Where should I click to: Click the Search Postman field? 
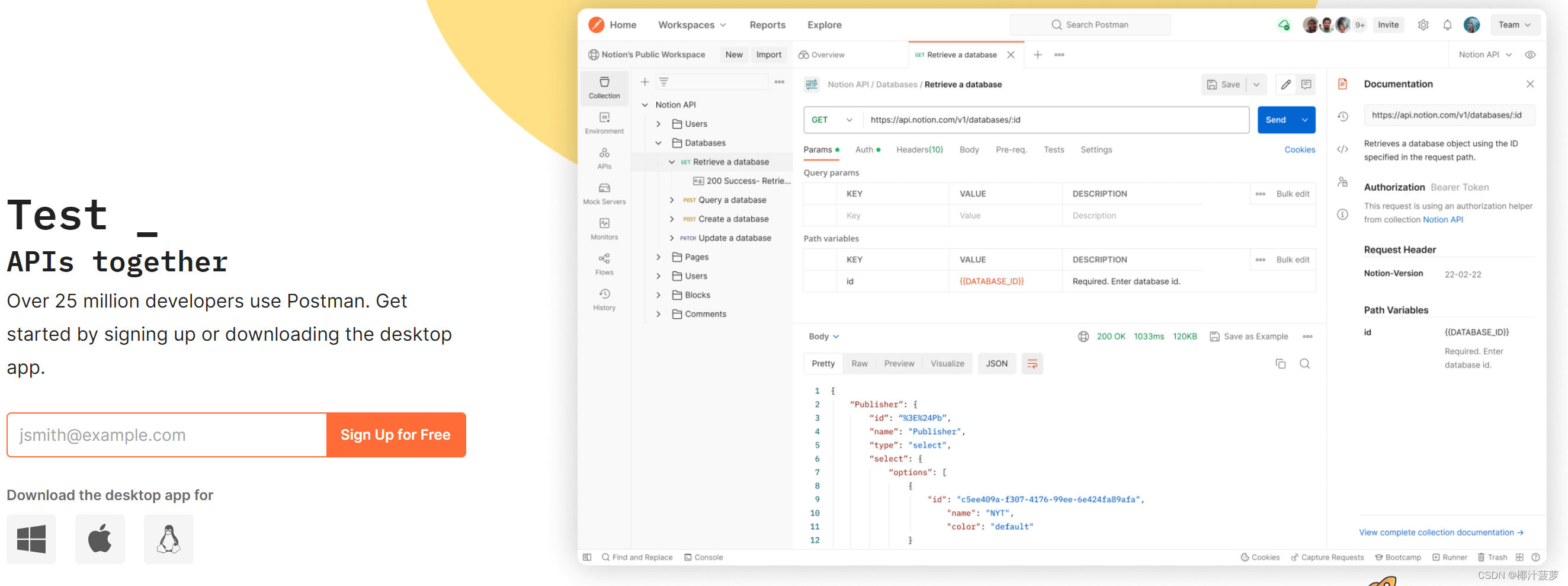[1089, 25]
